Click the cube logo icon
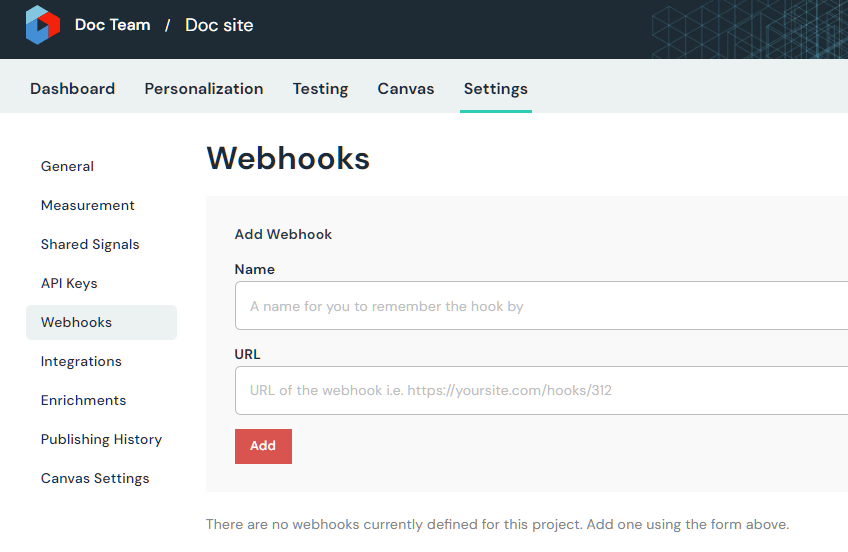The width and height of the screenshot is (848, 552). [42, 25]
